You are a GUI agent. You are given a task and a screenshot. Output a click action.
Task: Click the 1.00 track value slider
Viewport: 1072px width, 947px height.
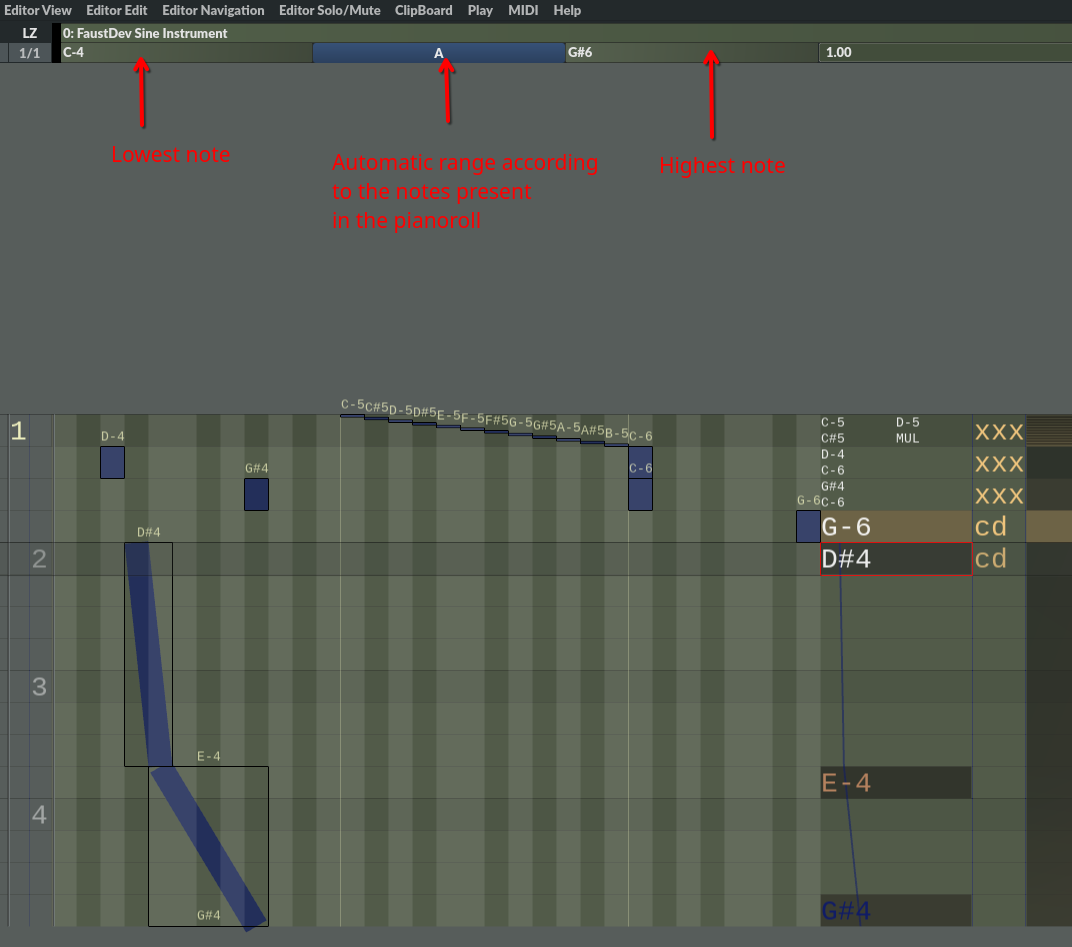944,53
